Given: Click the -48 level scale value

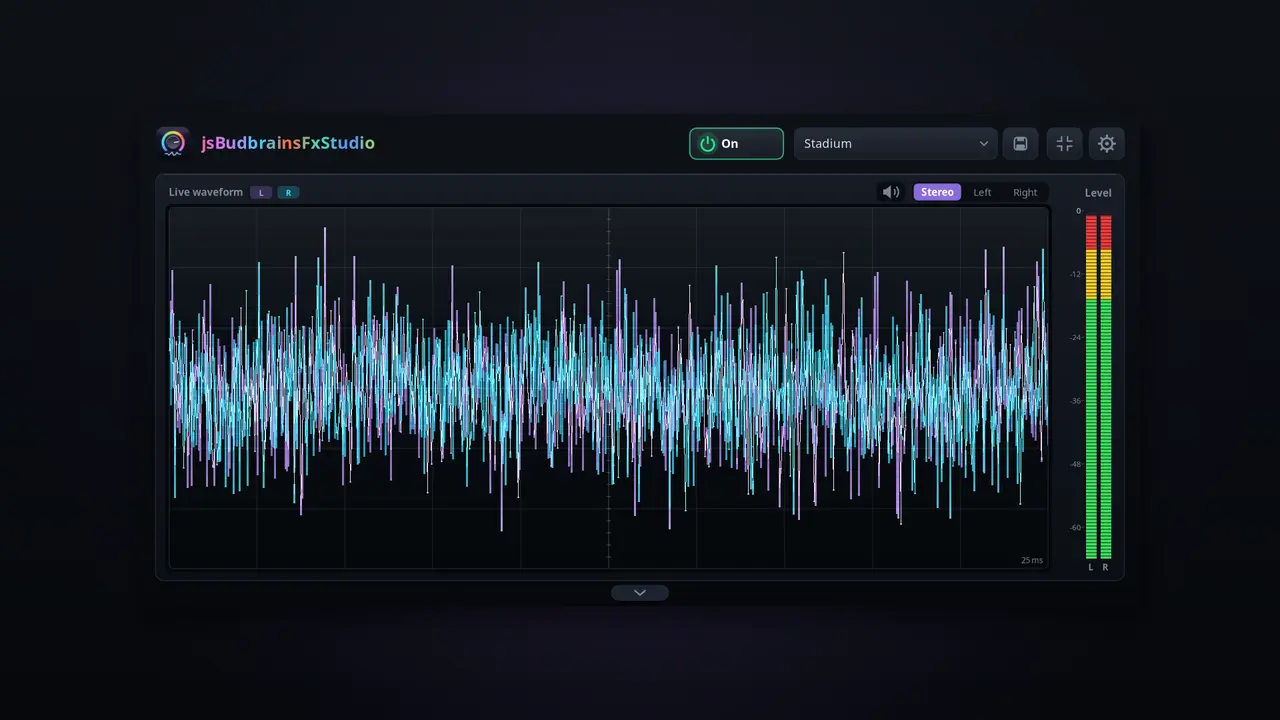Looking at the screenshot, I should [x=1075, y=464].
